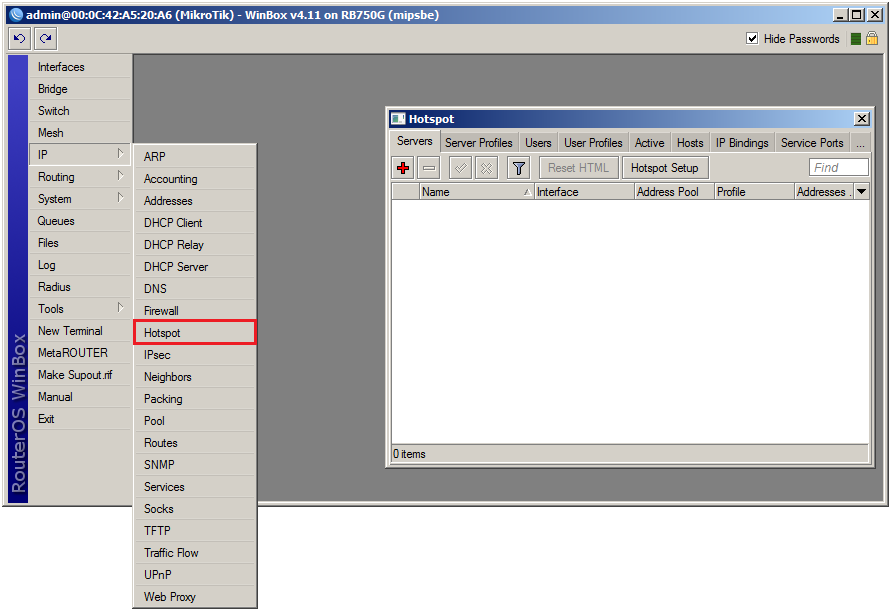Click the yellow padlock icon
Screen dimensions: 890x611
click(x=871, y=39)
